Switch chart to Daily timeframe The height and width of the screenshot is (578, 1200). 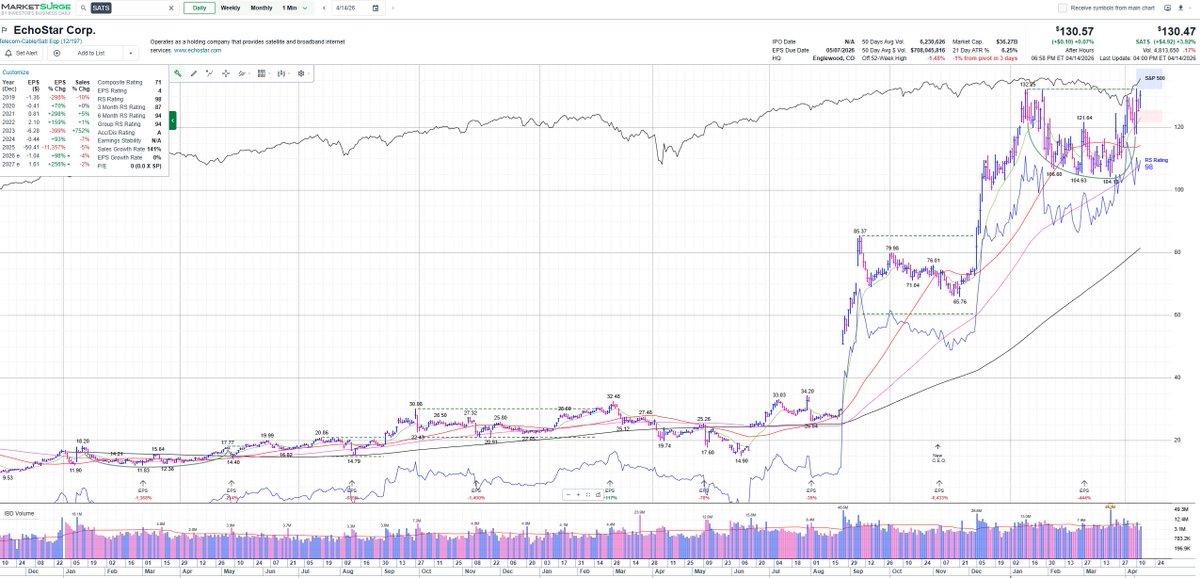[199, 8]
